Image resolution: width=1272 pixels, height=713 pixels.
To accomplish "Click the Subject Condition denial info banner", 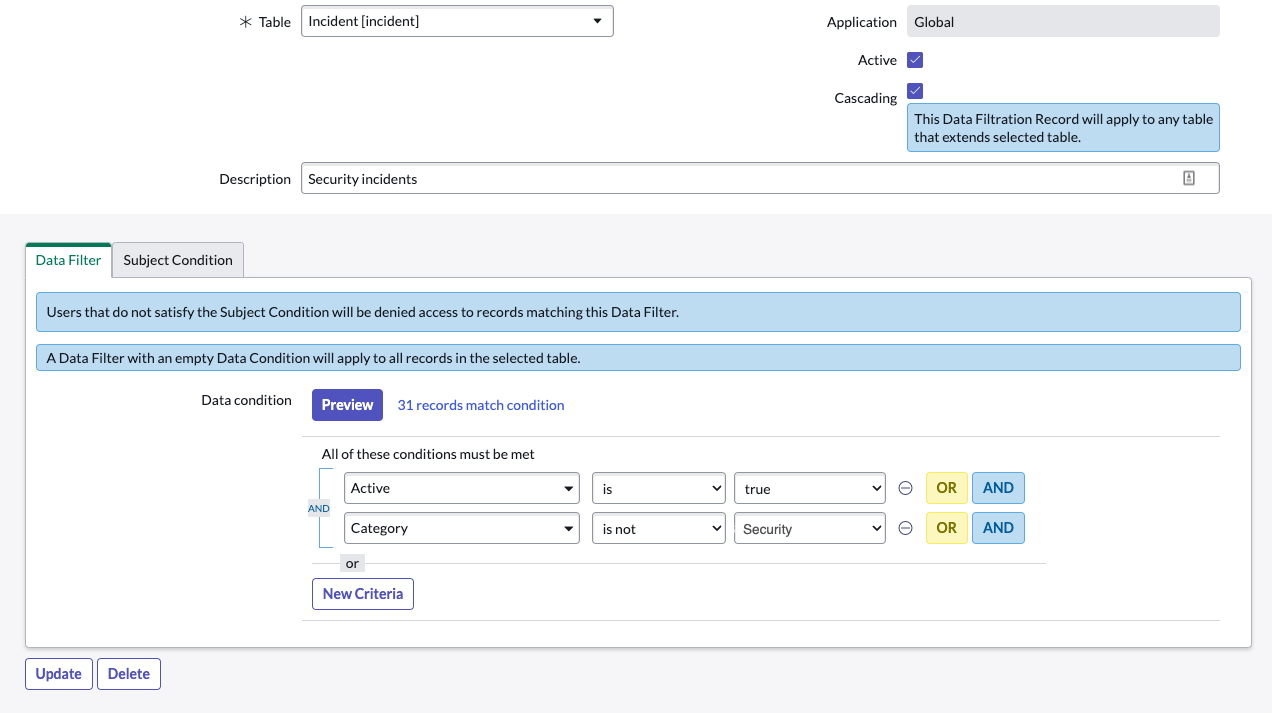I will 638,312.
